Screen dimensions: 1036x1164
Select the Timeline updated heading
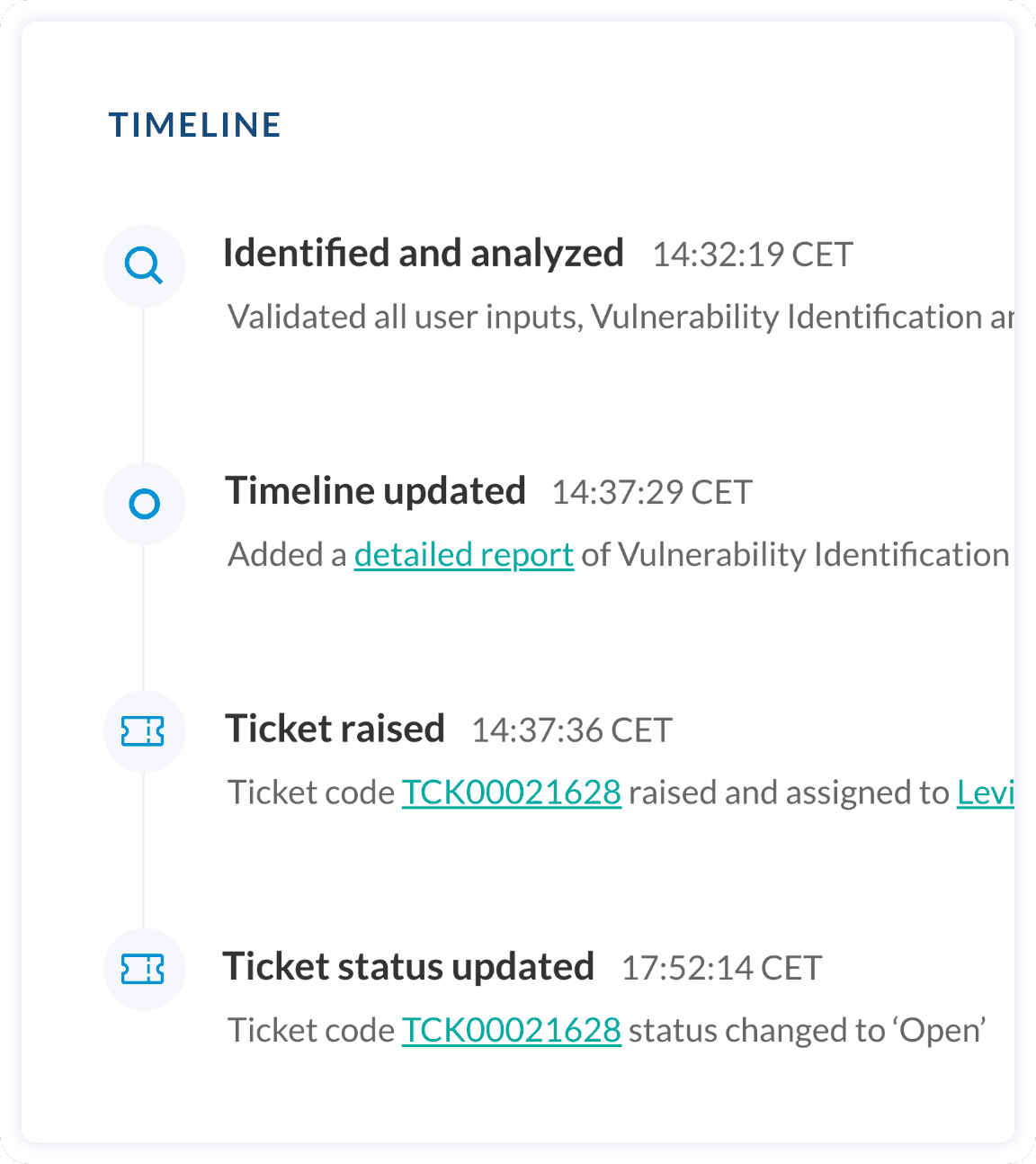pos(375,491)
